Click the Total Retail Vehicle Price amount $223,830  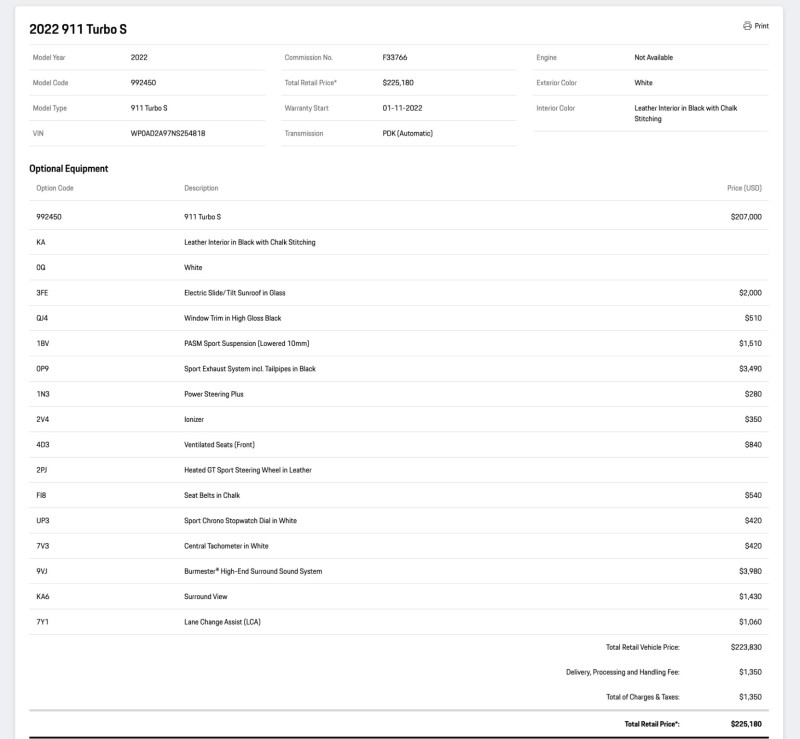coord(746,647)
